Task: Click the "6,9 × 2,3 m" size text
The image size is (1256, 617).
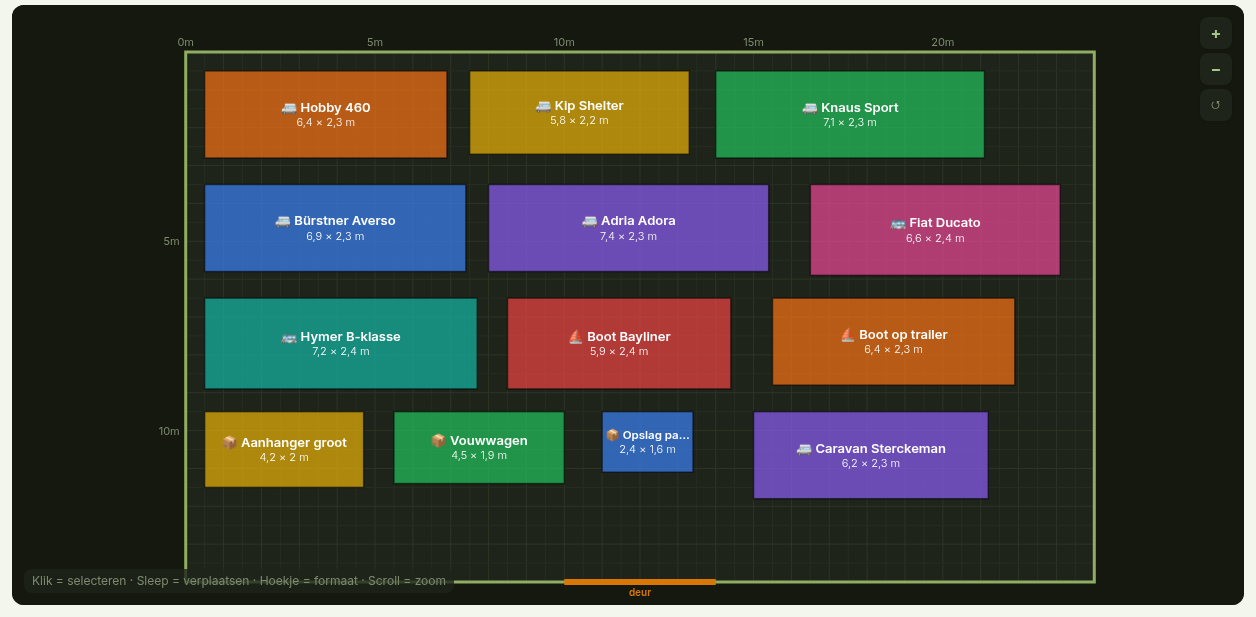Action: pyautogui.click(x=335, y=237)
